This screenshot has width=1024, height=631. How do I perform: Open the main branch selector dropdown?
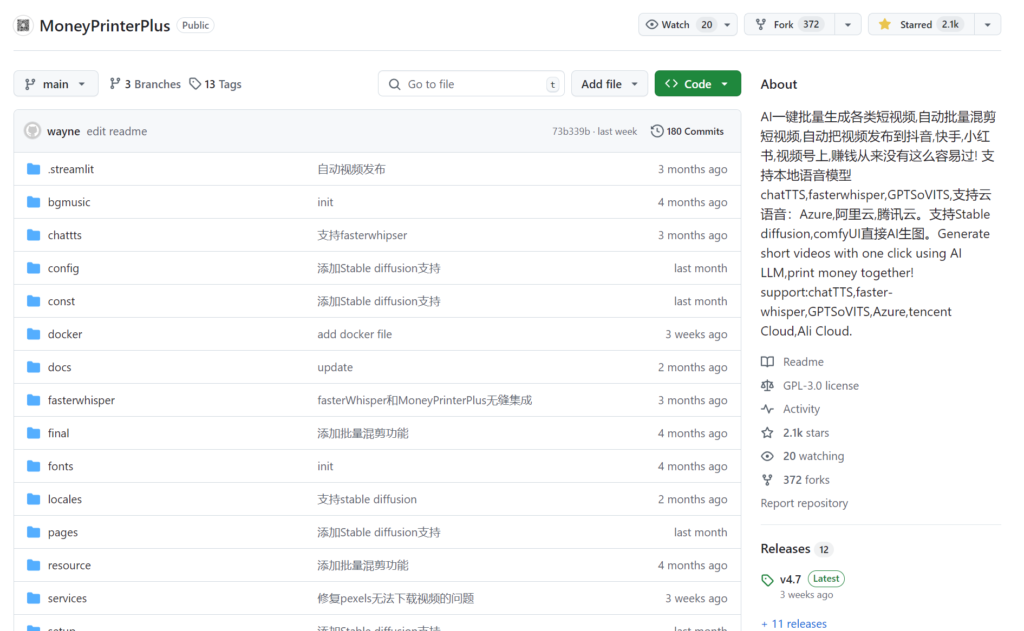click(56, 84)
